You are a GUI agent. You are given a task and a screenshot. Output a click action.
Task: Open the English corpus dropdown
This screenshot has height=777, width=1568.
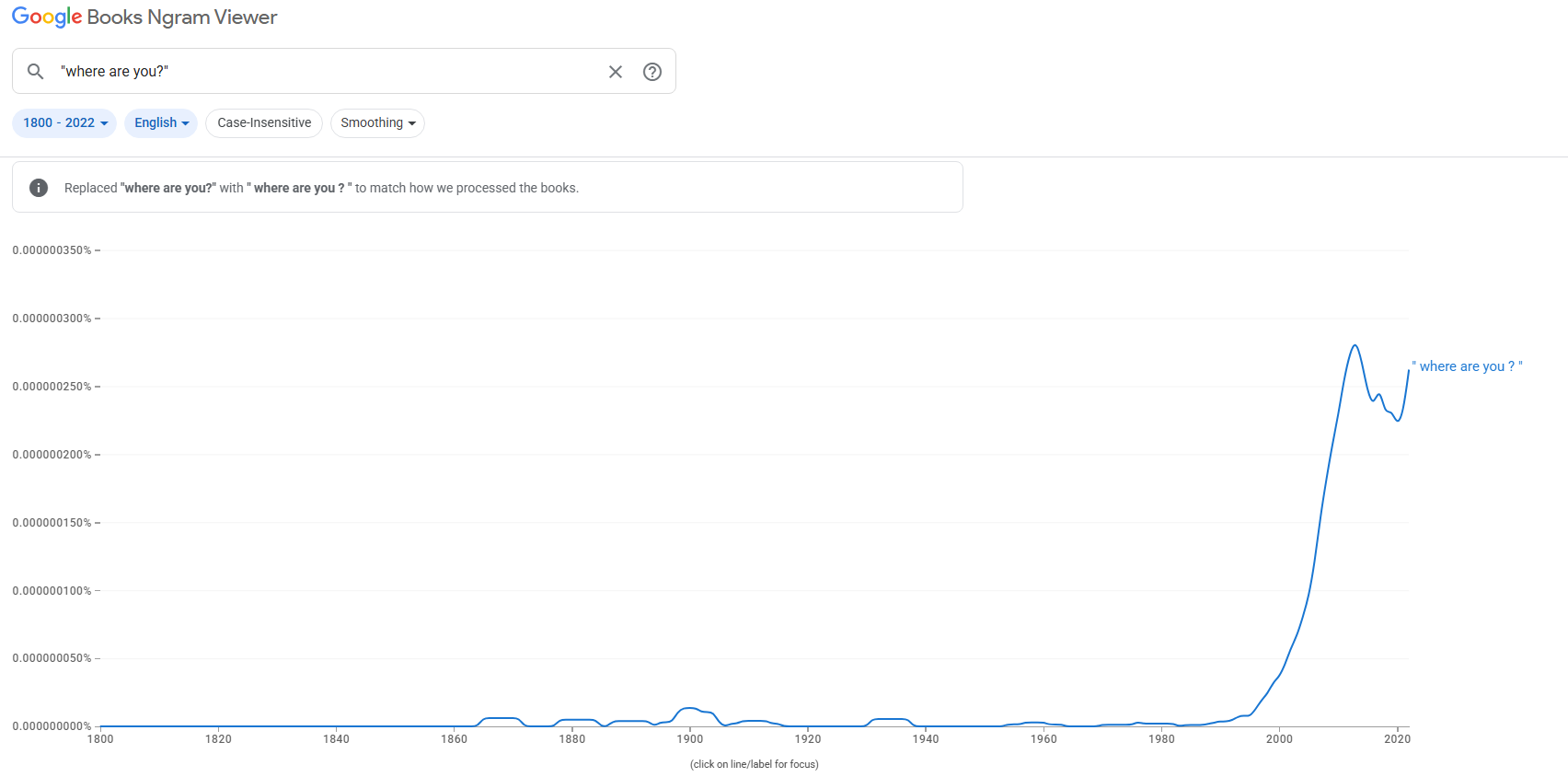pyautogui.click(x=161, y=122)
